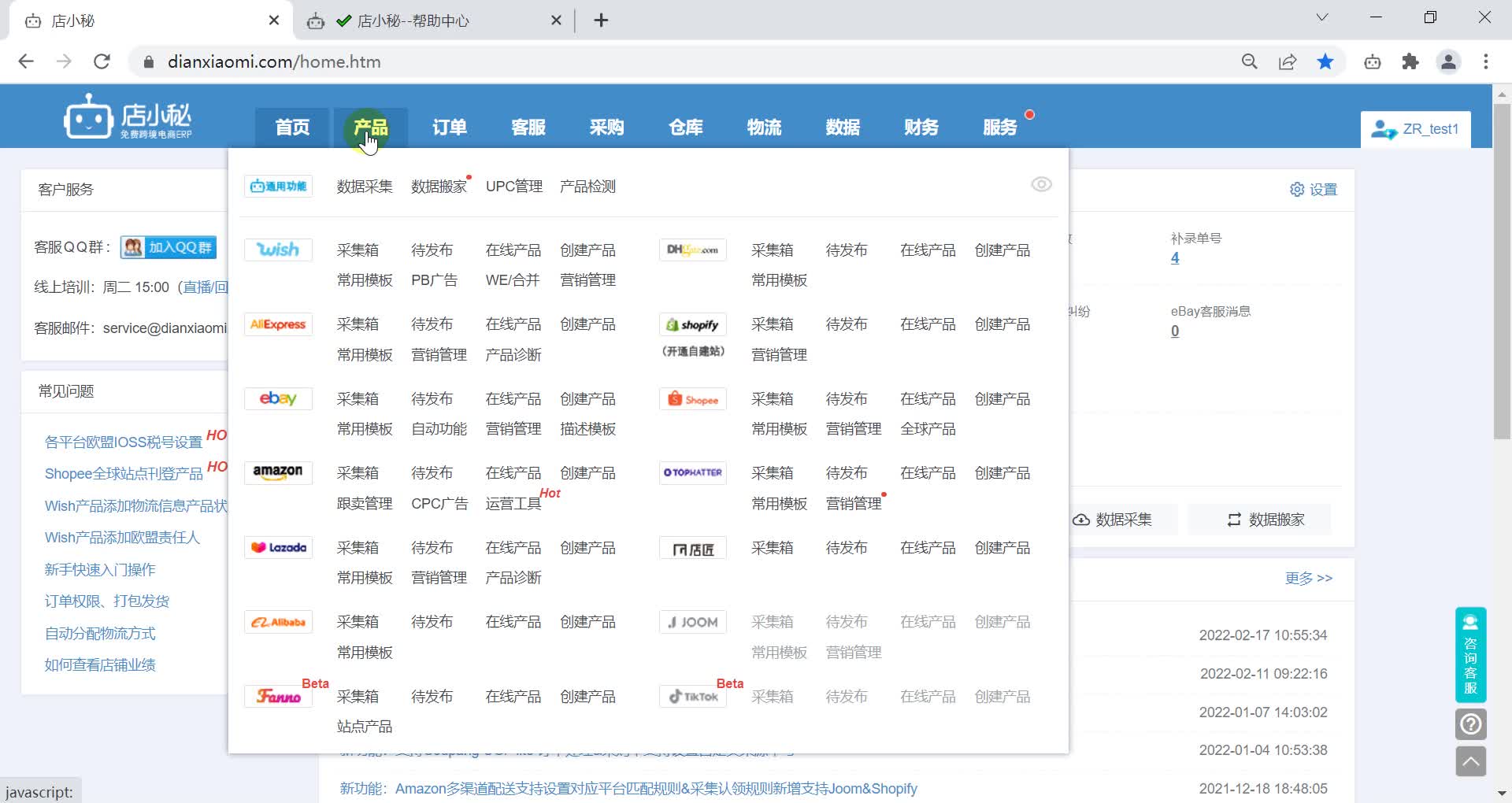Open the 设置 gear settings

1314,190
